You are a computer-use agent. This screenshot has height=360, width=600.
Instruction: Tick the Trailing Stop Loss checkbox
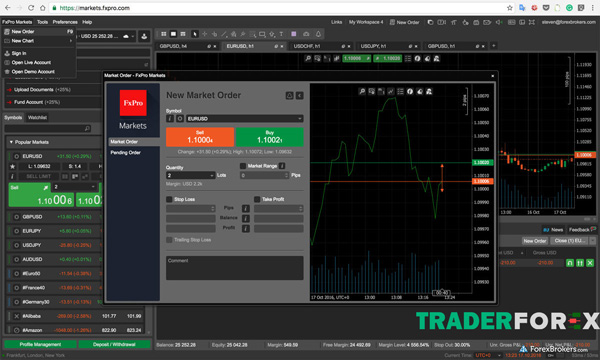pos(169,240)
